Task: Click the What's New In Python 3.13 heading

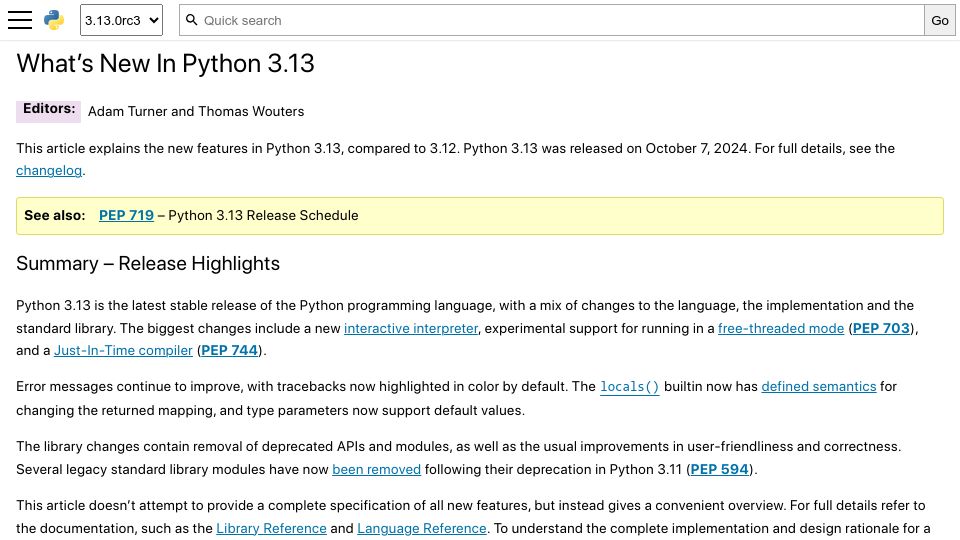Action: 165,64
